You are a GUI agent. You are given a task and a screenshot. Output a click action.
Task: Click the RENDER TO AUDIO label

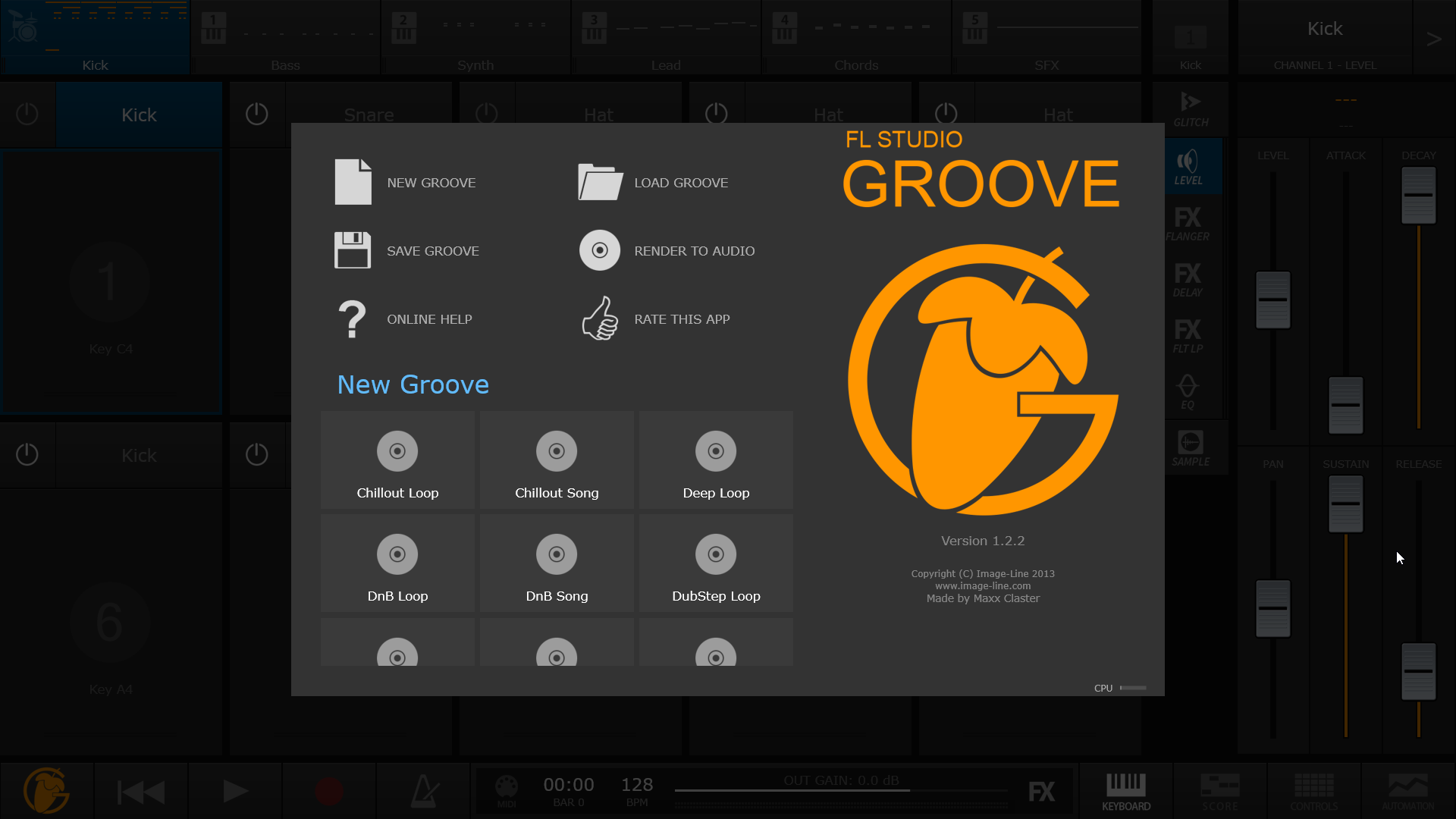pyautogui.click(x=695, y=251)
